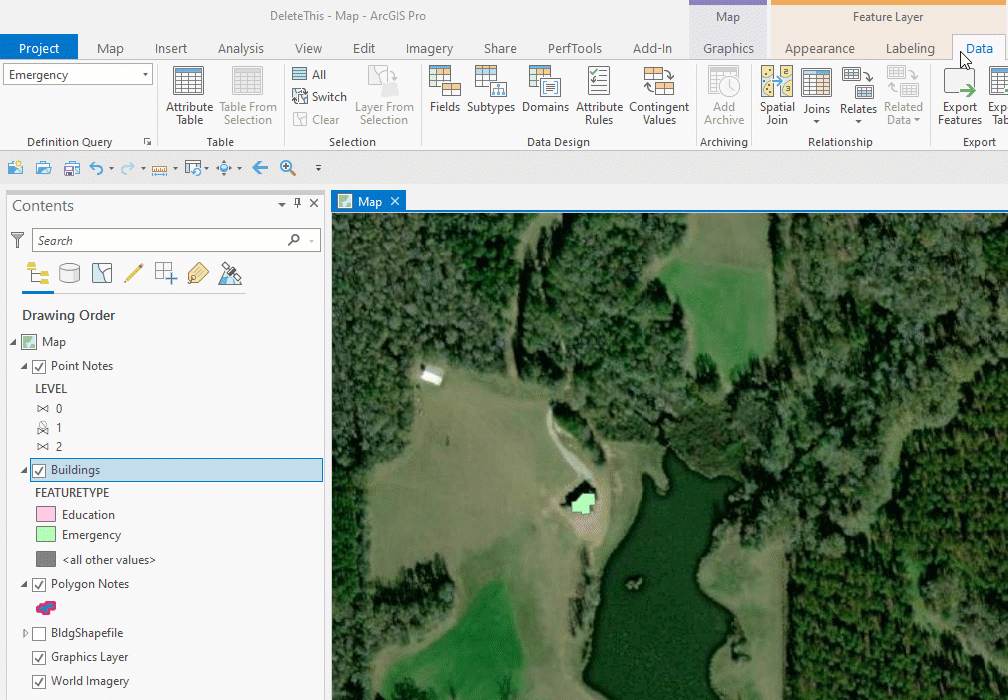Viewport: 1008px width, 700px height.
Task: Open the Emergency definition query dropdown
Action: tap(145, 75)
